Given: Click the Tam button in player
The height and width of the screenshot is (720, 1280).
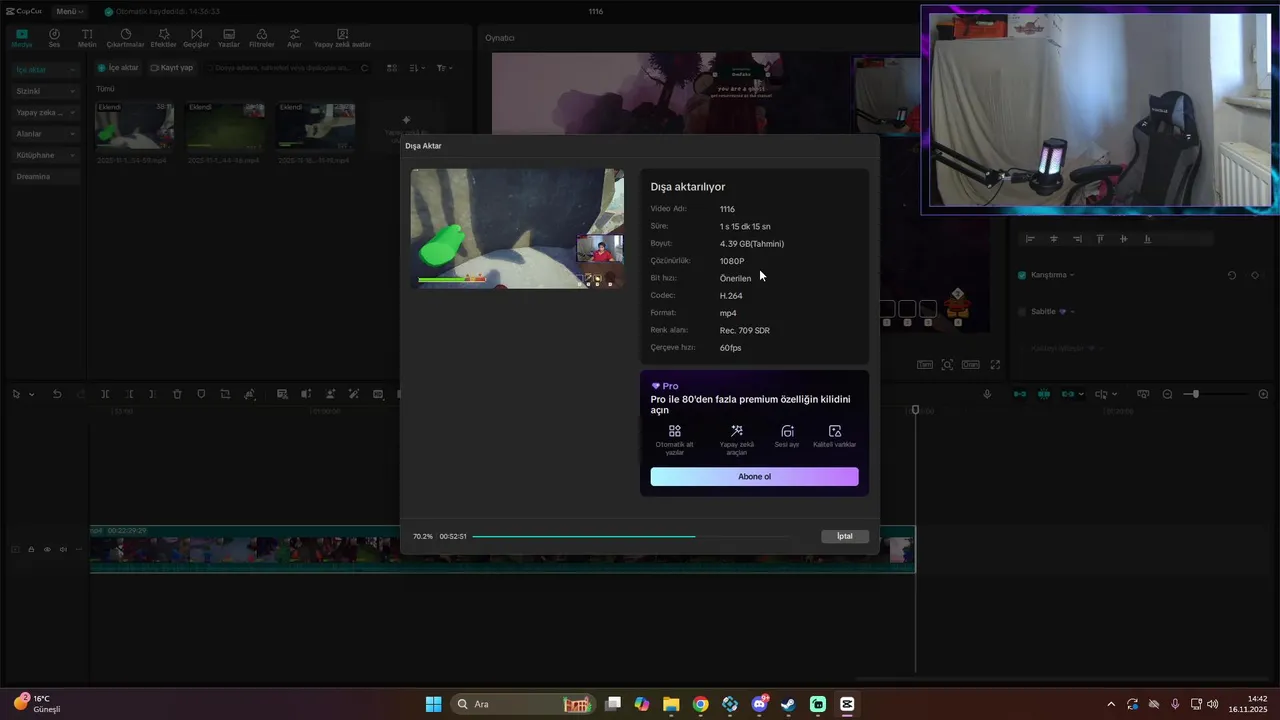Looking at the screenshot, I should coord(925,365).
